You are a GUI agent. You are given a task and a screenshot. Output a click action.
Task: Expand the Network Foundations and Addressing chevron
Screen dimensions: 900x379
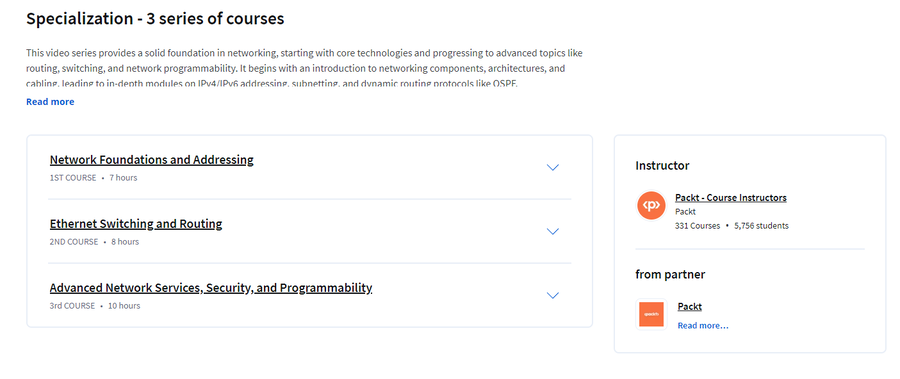tap(553, 168)
